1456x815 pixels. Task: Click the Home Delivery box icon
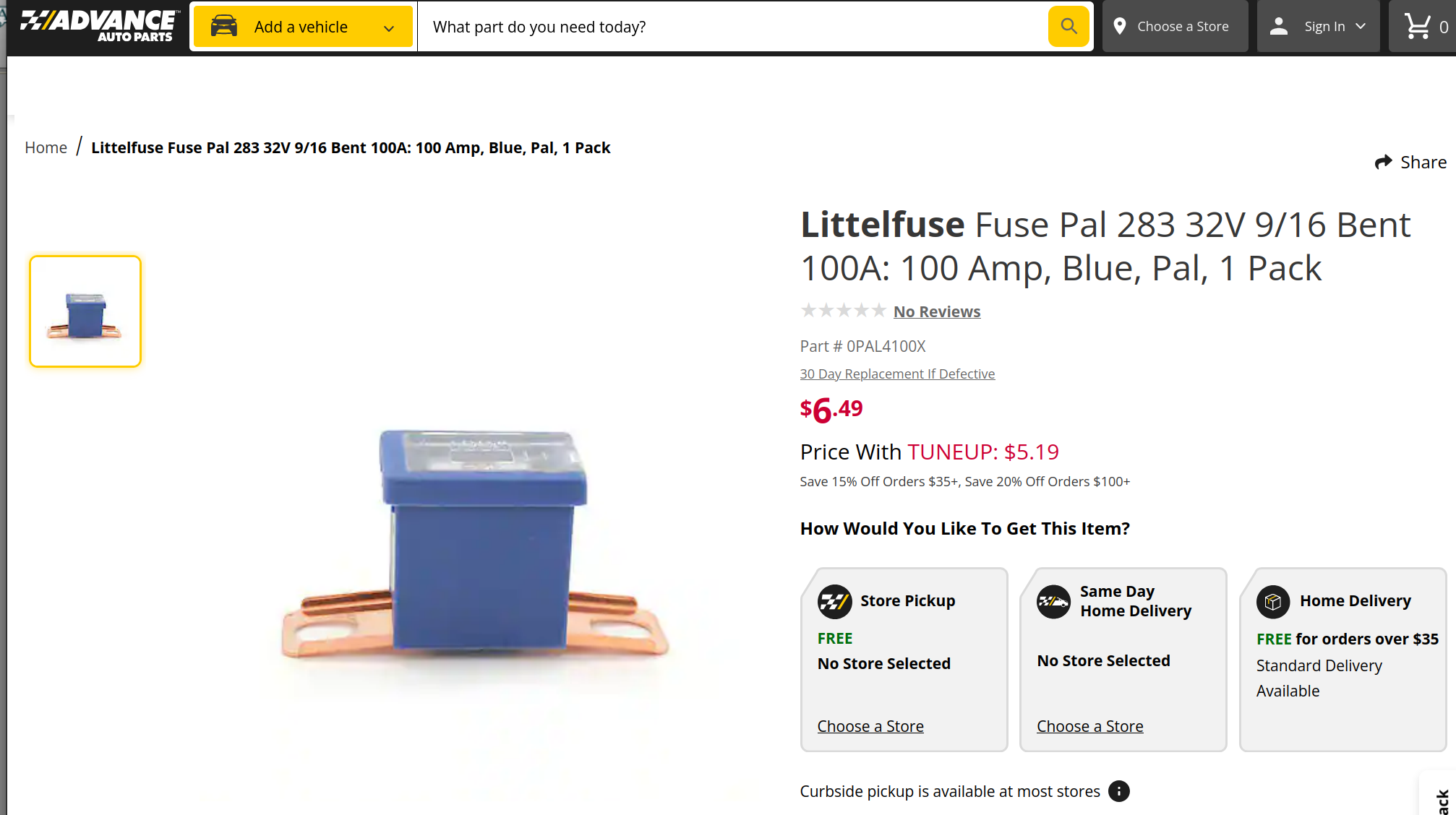1273,601
